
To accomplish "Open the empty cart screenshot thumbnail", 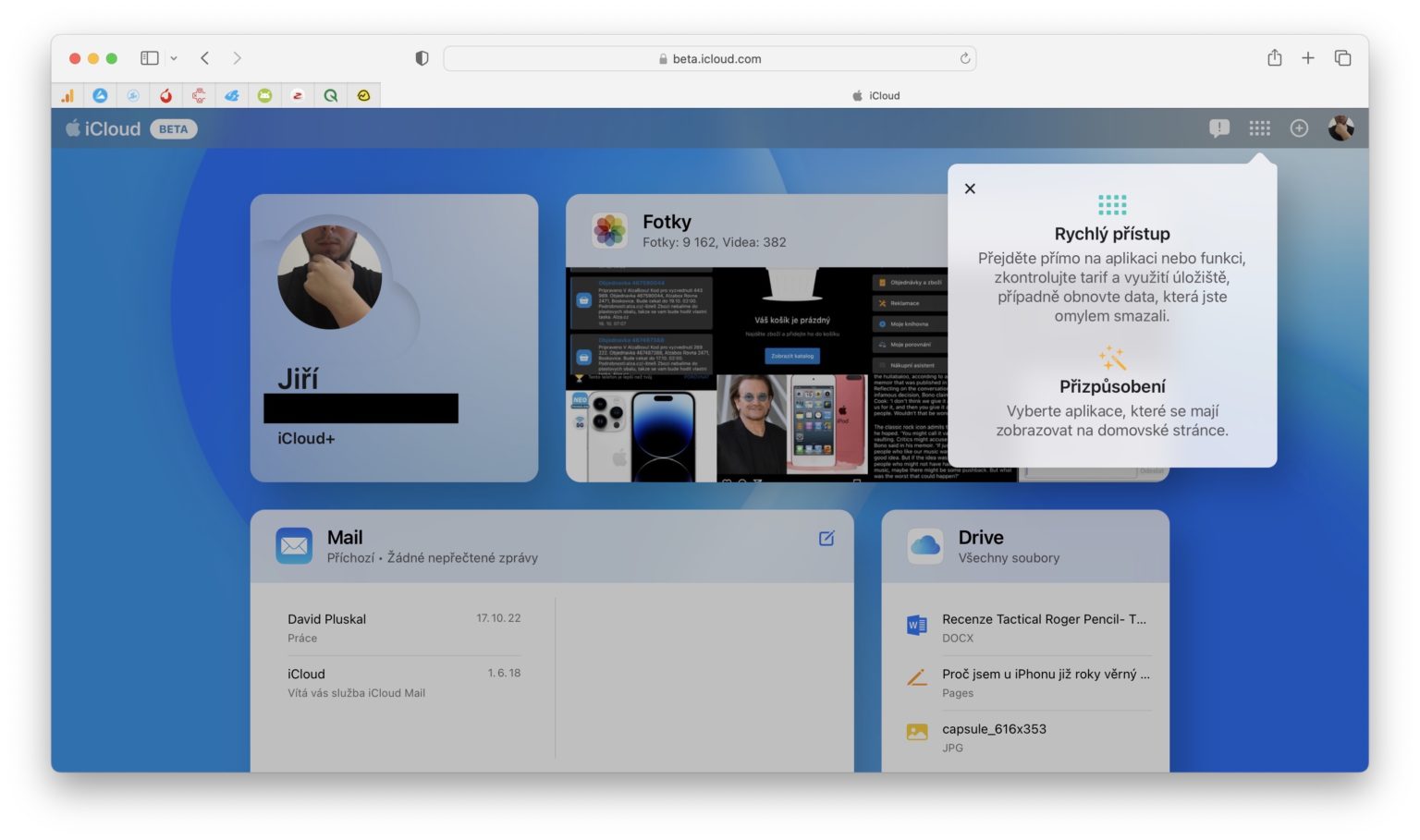I will (x=792, y=320).
